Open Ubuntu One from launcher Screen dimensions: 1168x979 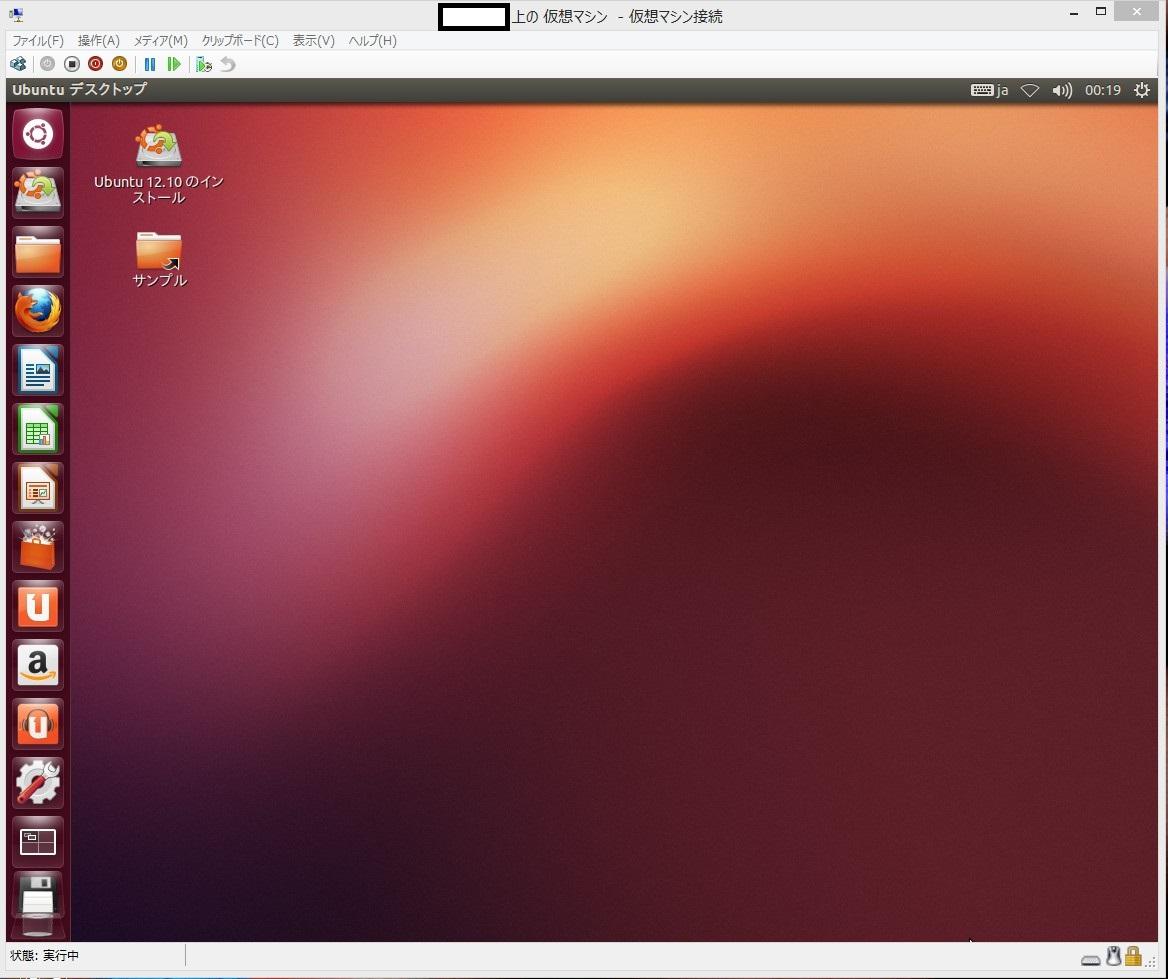pos(37,606)
